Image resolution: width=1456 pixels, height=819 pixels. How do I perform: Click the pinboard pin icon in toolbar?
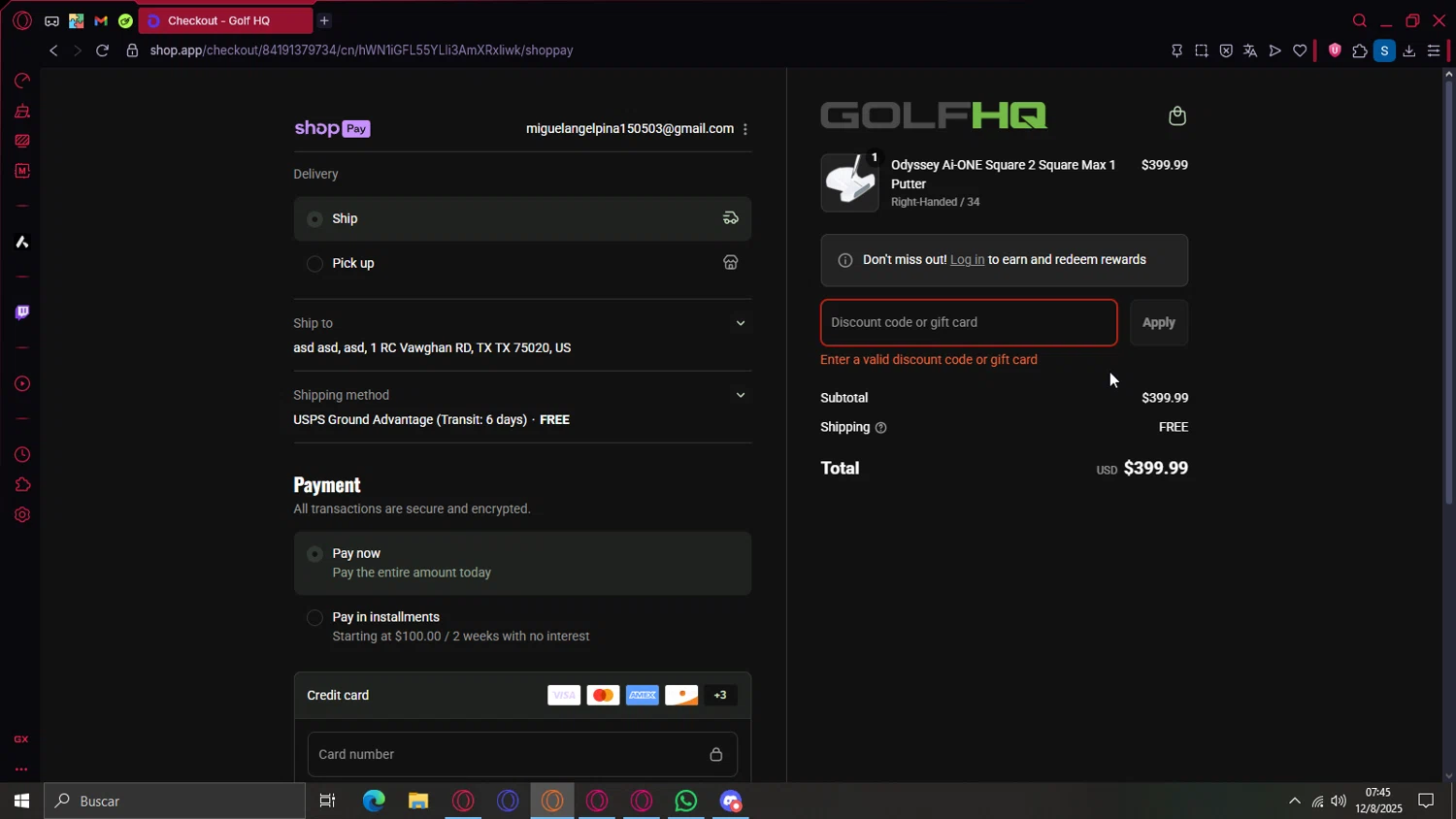click(1176, 50)
